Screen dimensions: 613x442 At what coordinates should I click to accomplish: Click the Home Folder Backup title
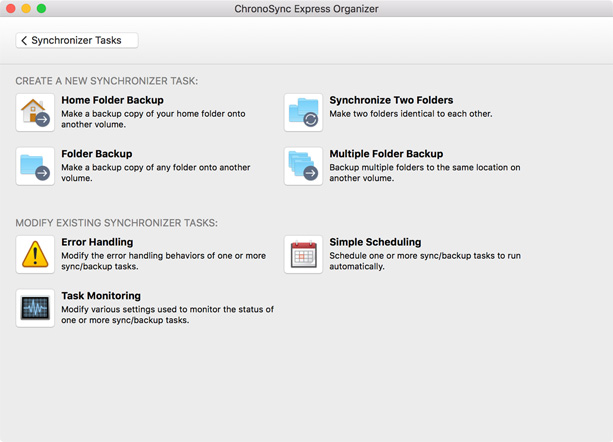(113, 100)
